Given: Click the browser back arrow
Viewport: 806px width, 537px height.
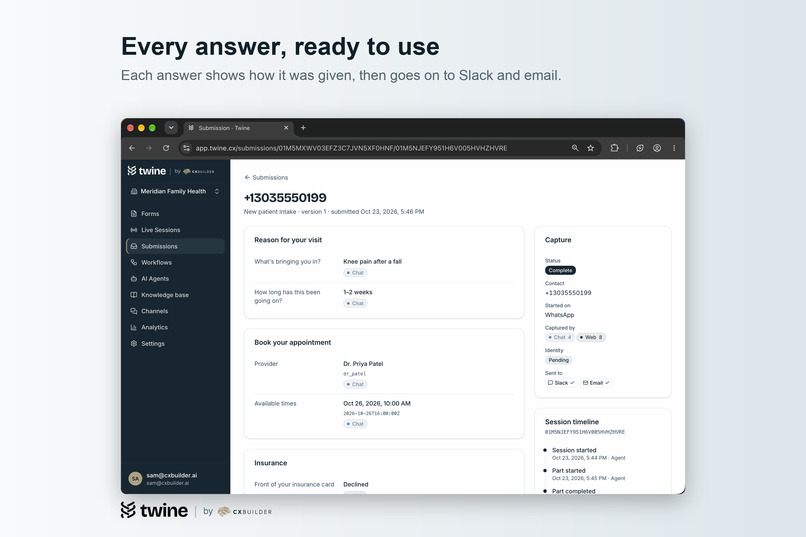Looking at the screenshot, I should 132,148.
